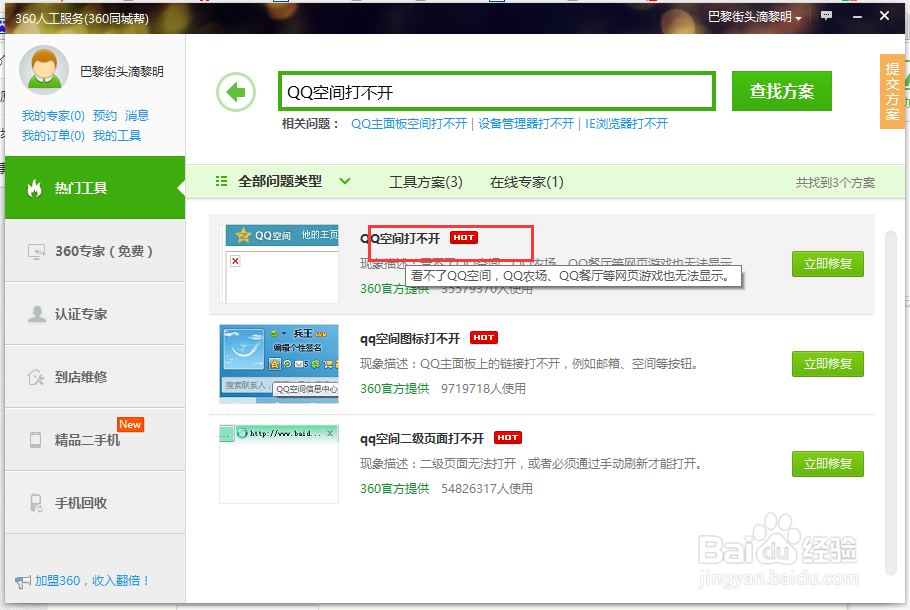This screenshot has width=910, height=610.
Task: Click the QQ panel thumbnail of second result
Action: point(279,364)
